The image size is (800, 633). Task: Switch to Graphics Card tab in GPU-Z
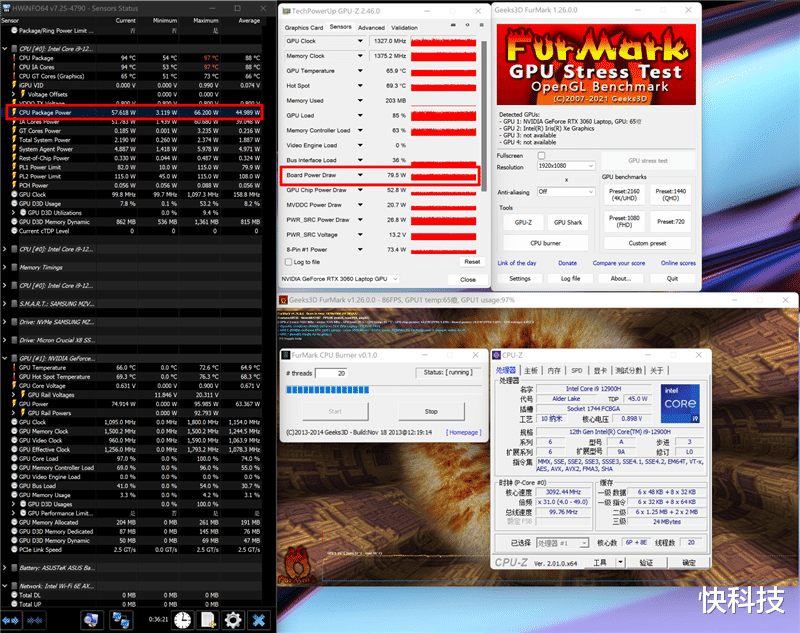304,28
